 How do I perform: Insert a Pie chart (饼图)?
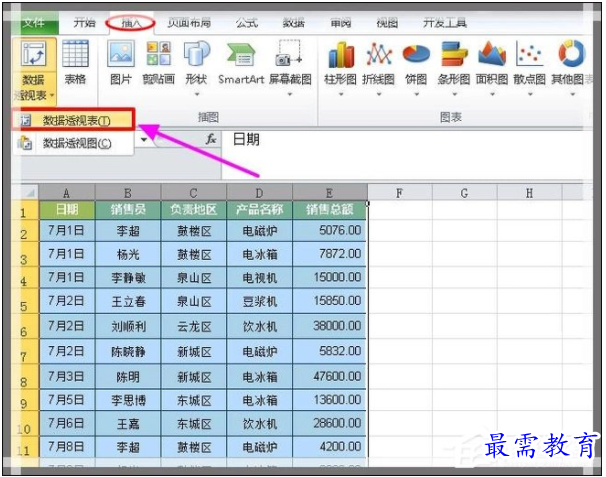[416, 54]
